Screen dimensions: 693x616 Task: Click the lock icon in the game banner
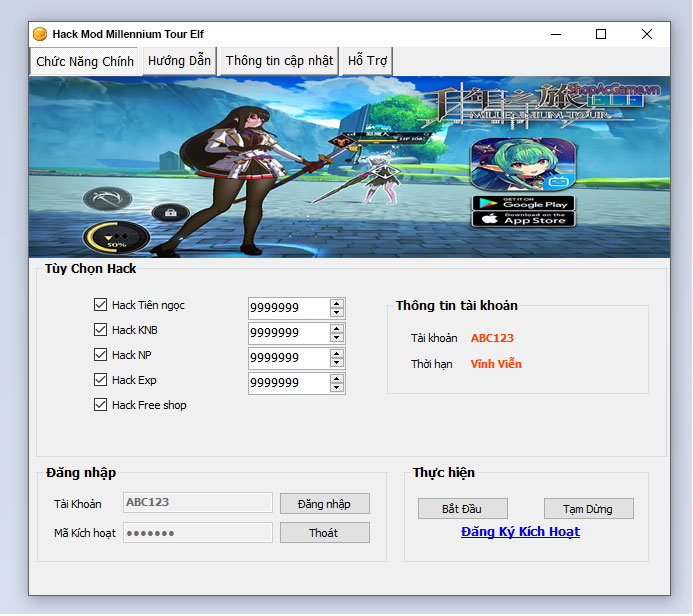(x=171, y=213)
